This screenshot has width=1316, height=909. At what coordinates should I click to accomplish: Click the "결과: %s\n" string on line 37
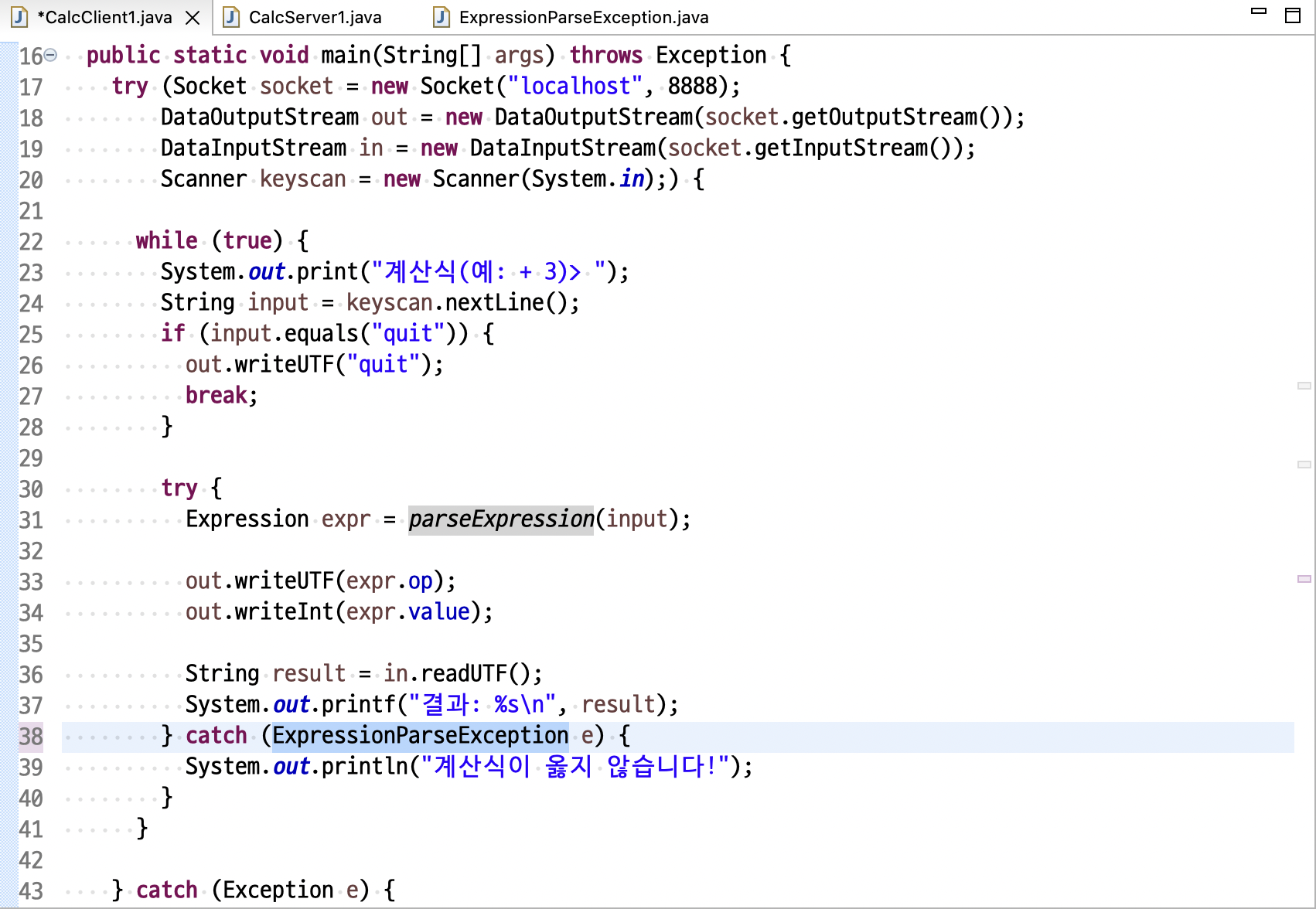482,705
